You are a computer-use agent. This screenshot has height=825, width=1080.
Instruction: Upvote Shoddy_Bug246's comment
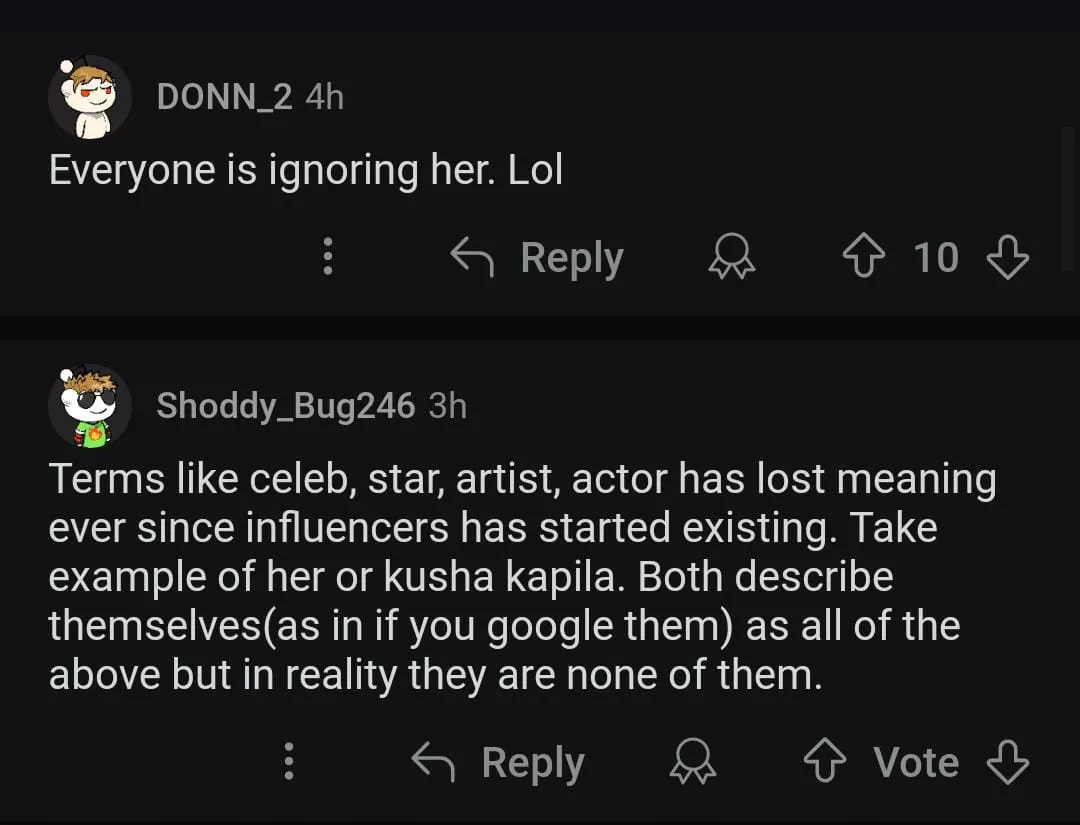point(825,763)
